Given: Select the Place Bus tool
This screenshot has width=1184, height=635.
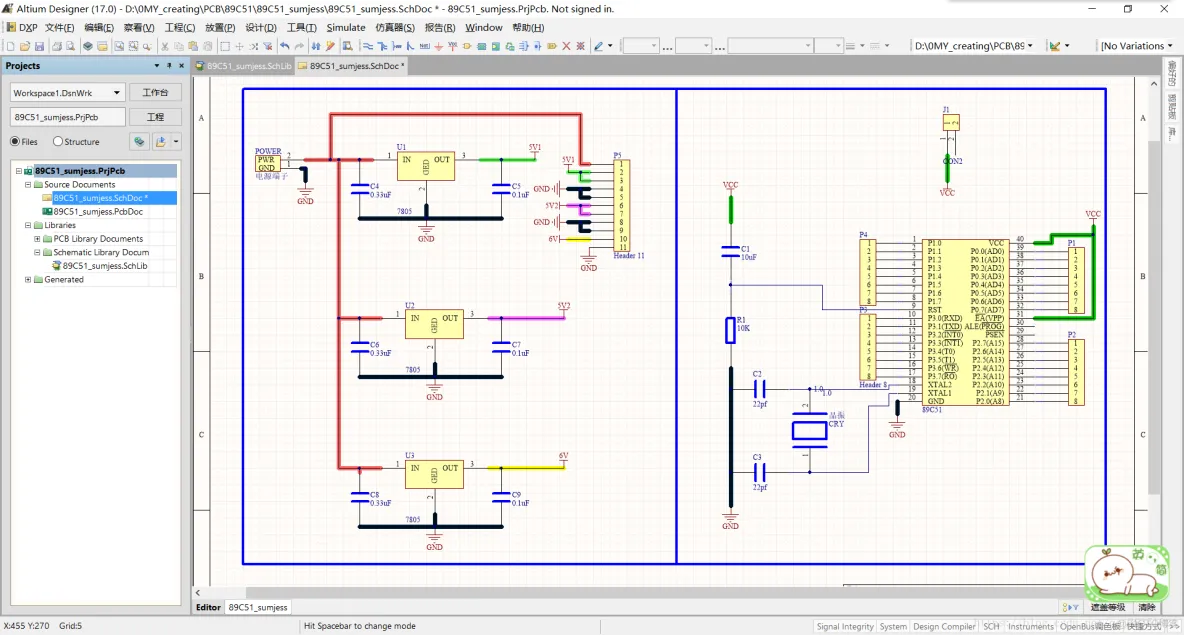Looking at the screenshot, I should tap(382, 46).
